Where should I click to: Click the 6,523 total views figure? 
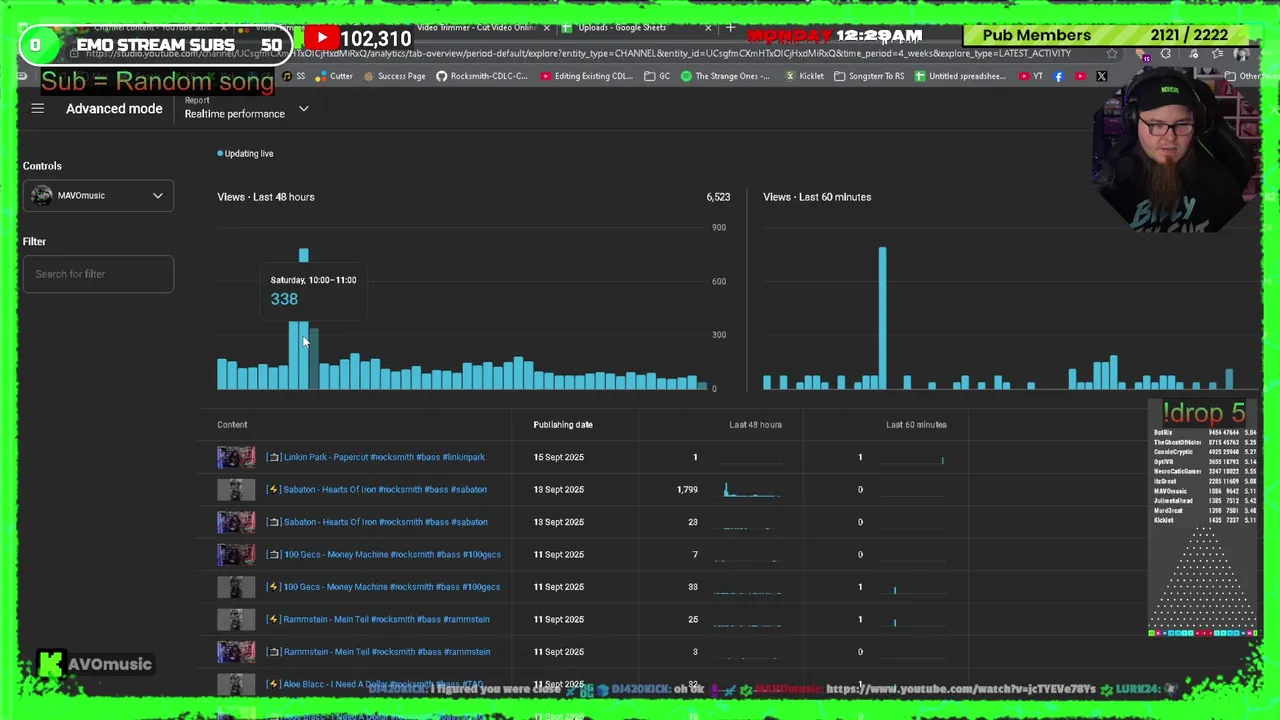click(x=718, y=197)
